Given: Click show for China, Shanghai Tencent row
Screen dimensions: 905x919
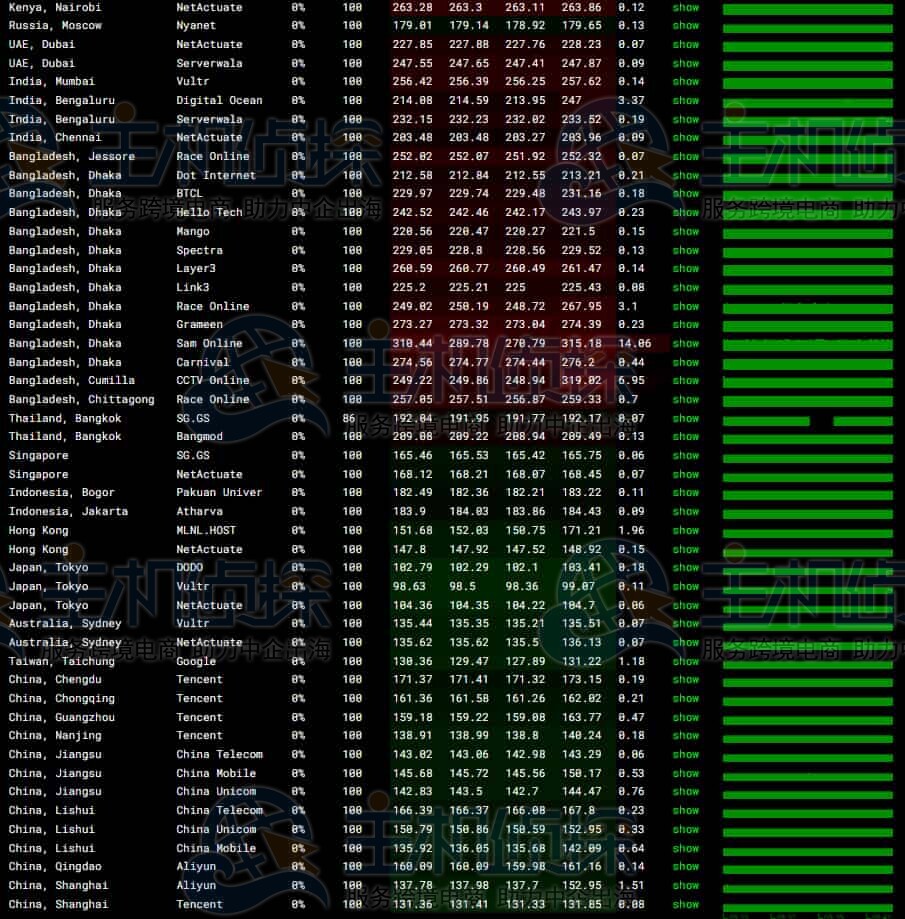Looking at the screenshot, I should click(686, 905).
